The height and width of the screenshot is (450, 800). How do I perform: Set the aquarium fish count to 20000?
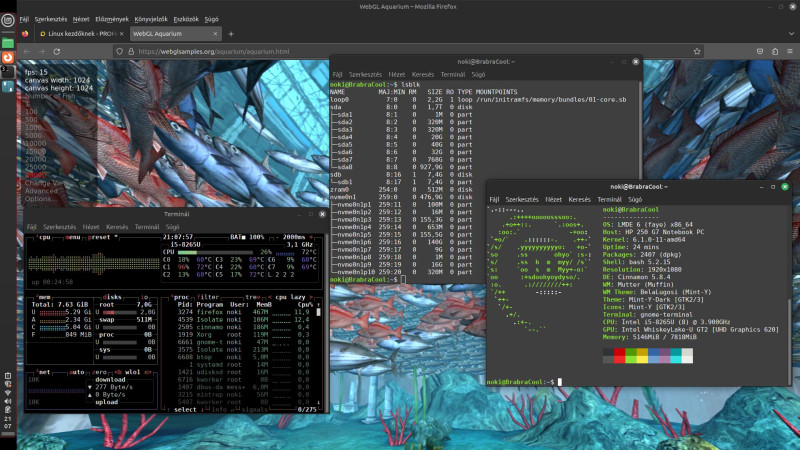[x=35, y=159]
